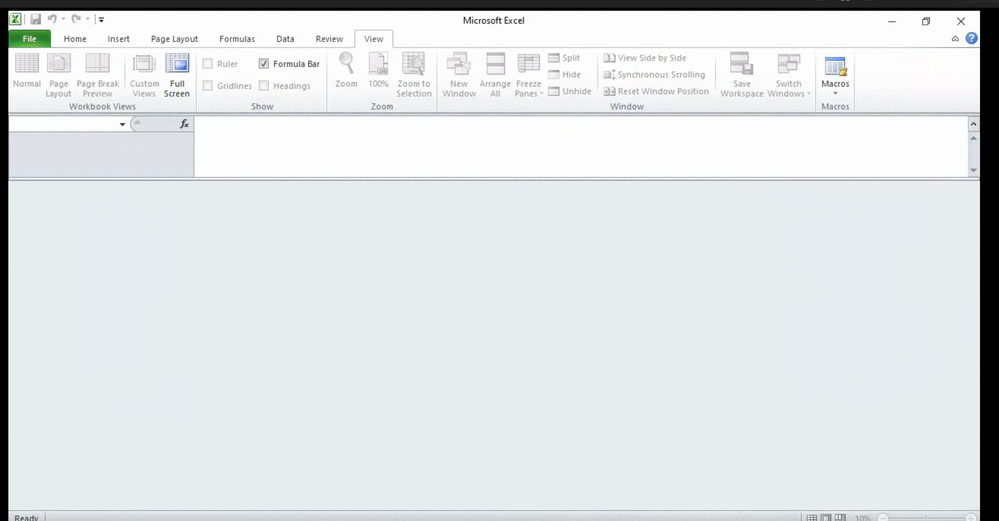Enter Full Screen view
999x521 pixels.
coord(176,75)
